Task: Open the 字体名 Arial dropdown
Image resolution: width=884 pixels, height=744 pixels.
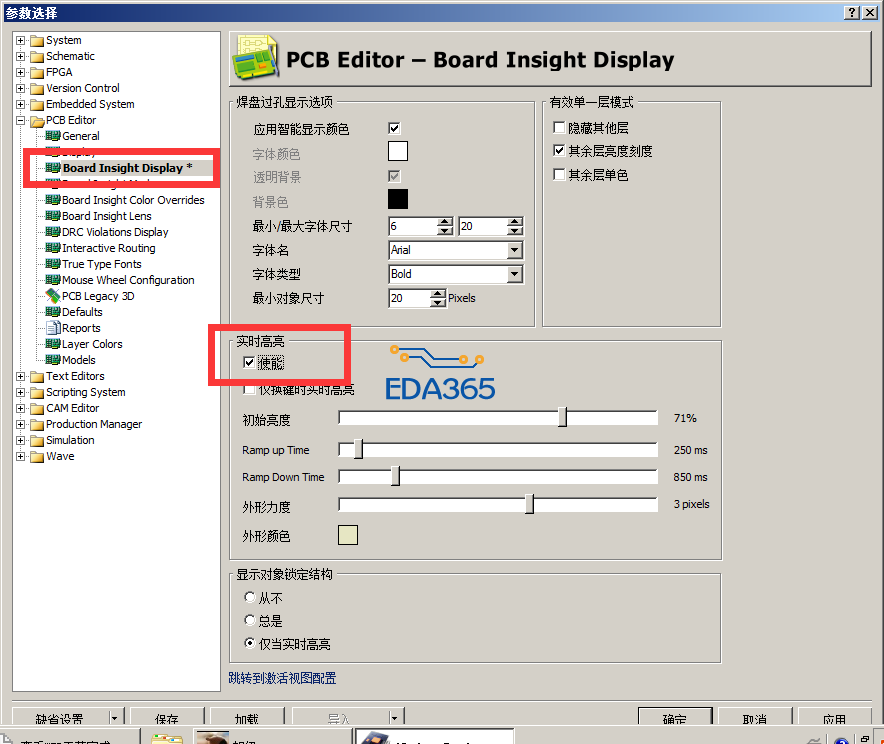Action: (514, 250)
